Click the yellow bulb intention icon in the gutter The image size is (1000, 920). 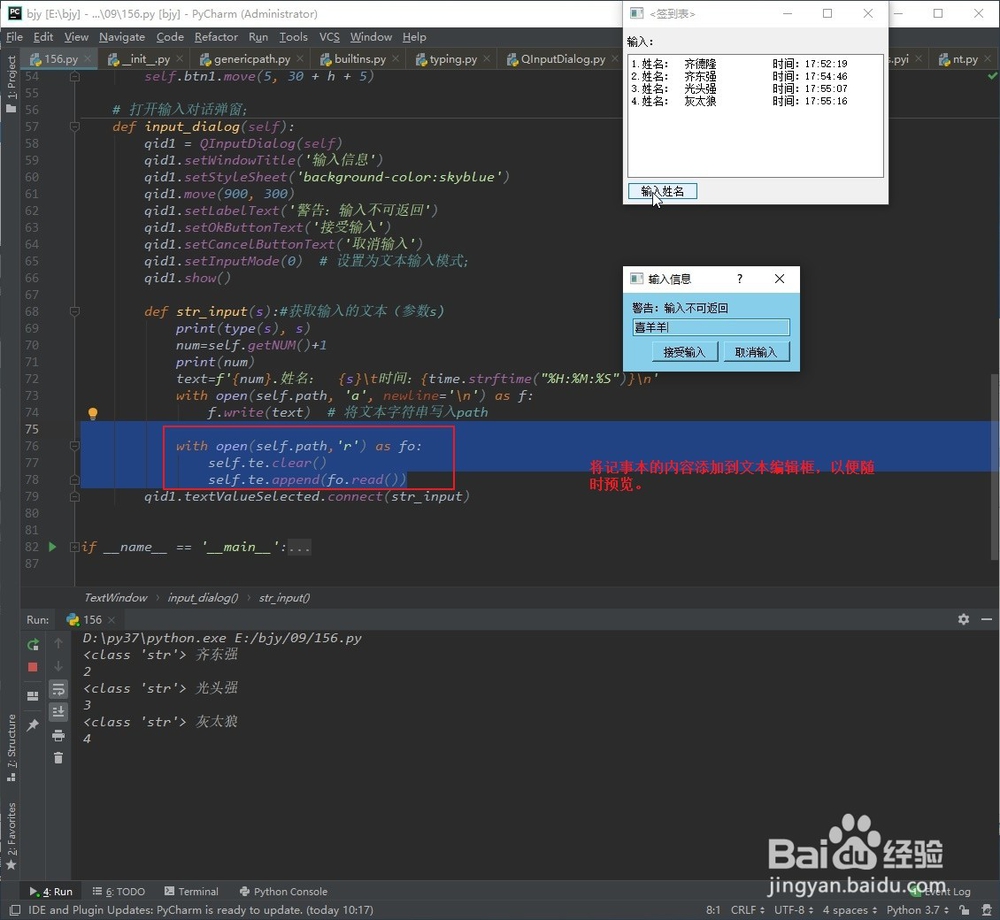[x=93, y=412]
